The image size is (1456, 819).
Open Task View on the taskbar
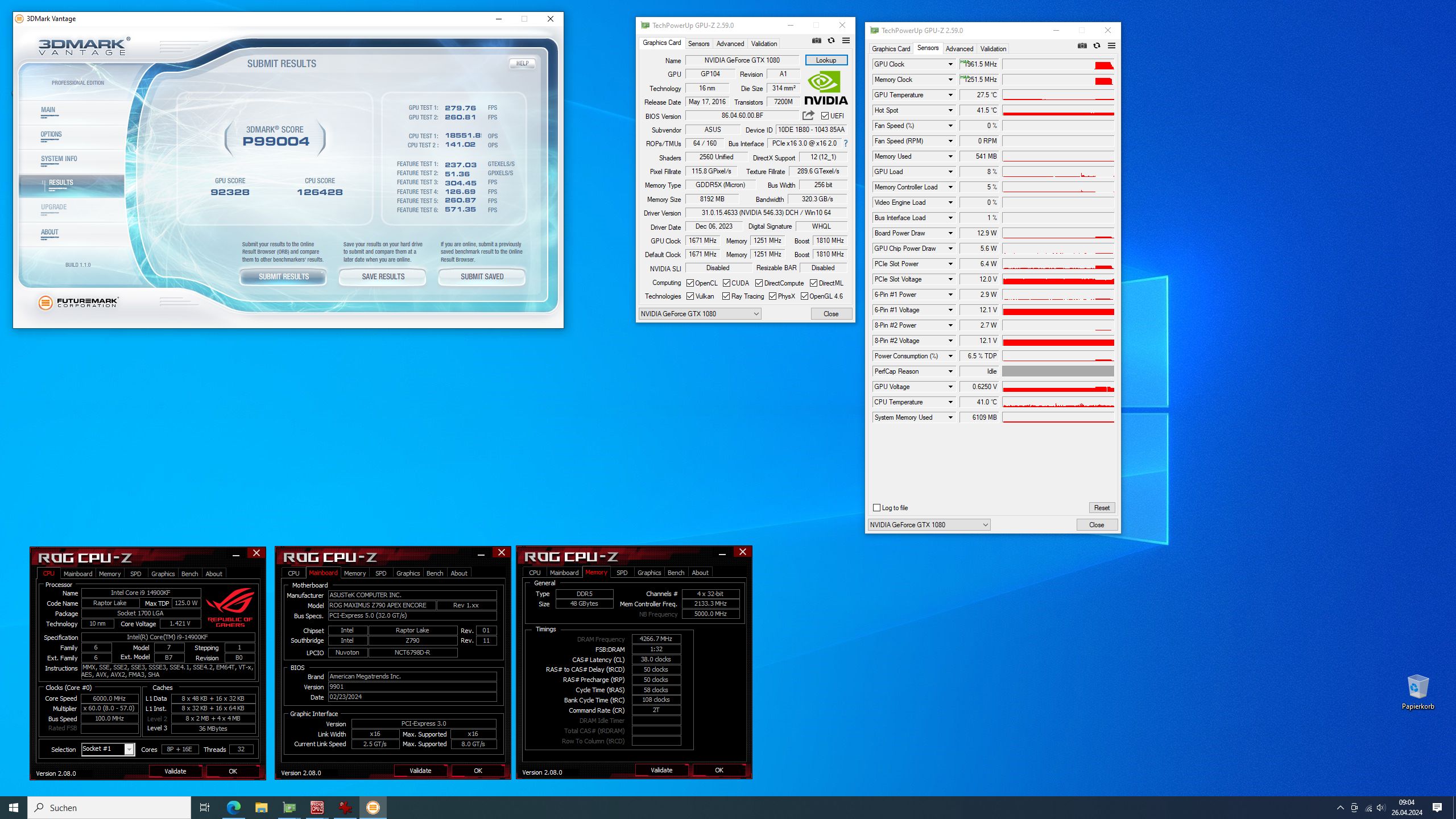click(x=205, y=808)
